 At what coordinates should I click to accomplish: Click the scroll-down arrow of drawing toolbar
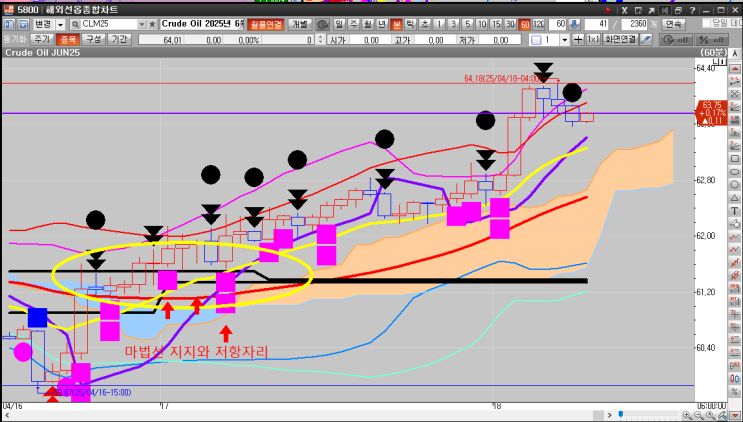click(734, 415)
